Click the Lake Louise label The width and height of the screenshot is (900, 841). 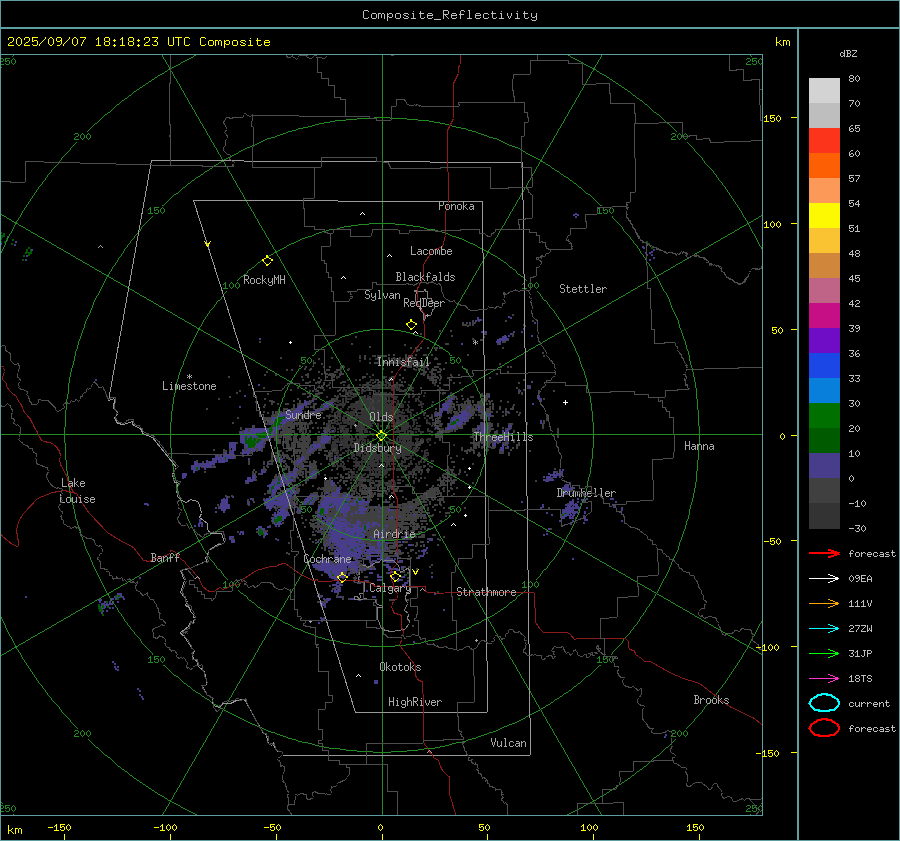click(78, 491)
